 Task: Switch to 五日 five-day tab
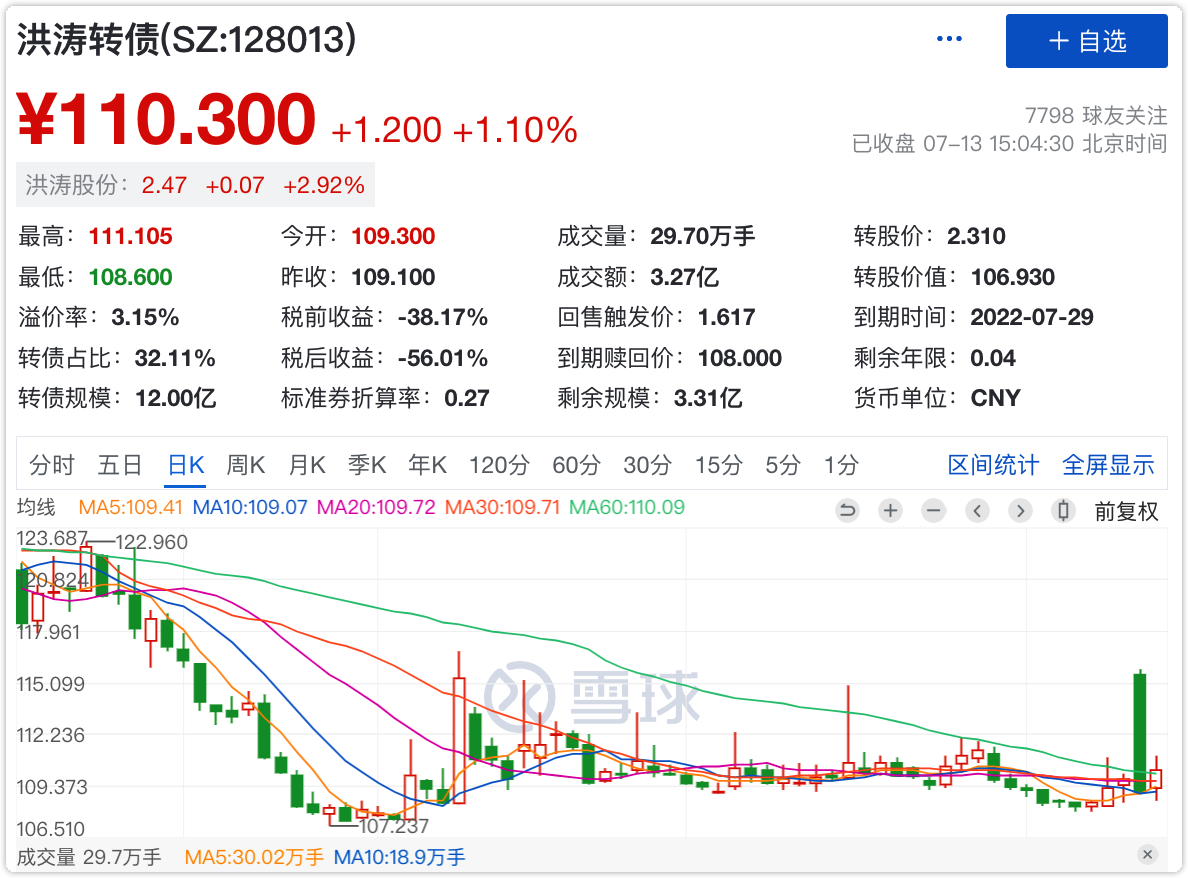[120, 465]
